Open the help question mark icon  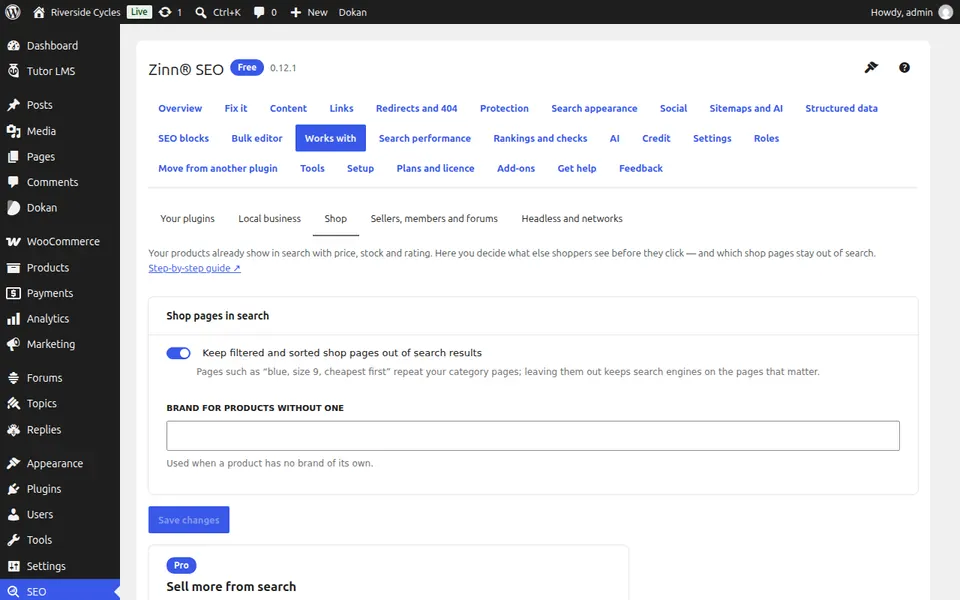click(904, 67)
